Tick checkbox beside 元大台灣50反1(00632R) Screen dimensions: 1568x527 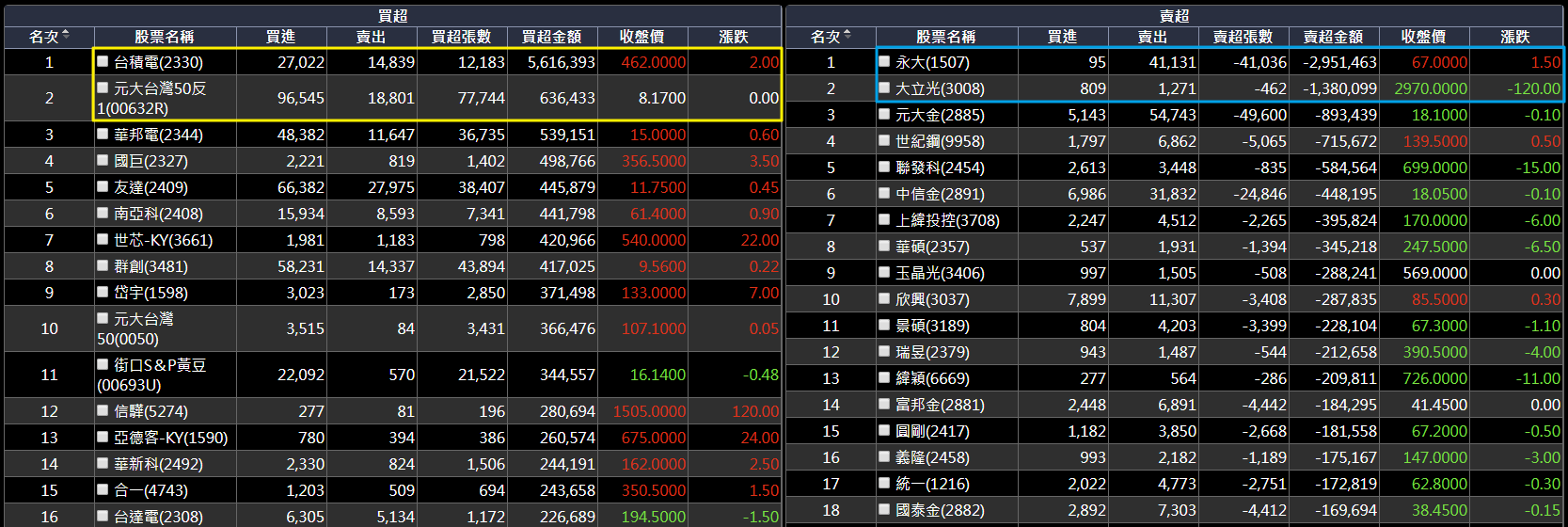click(103, 88)
